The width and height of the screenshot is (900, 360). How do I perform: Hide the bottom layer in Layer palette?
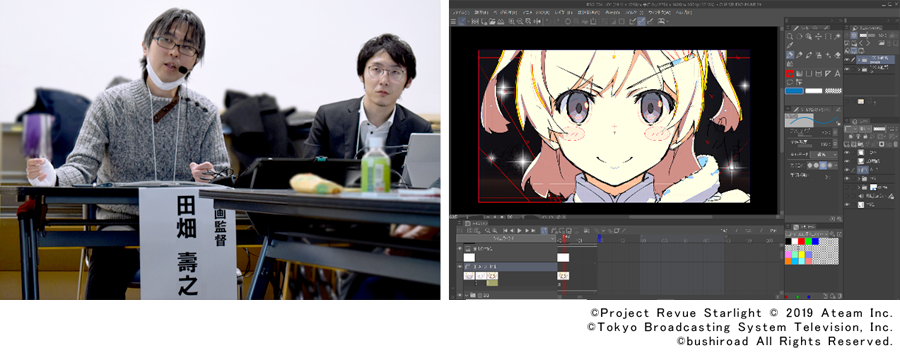(x=847, y=204)
